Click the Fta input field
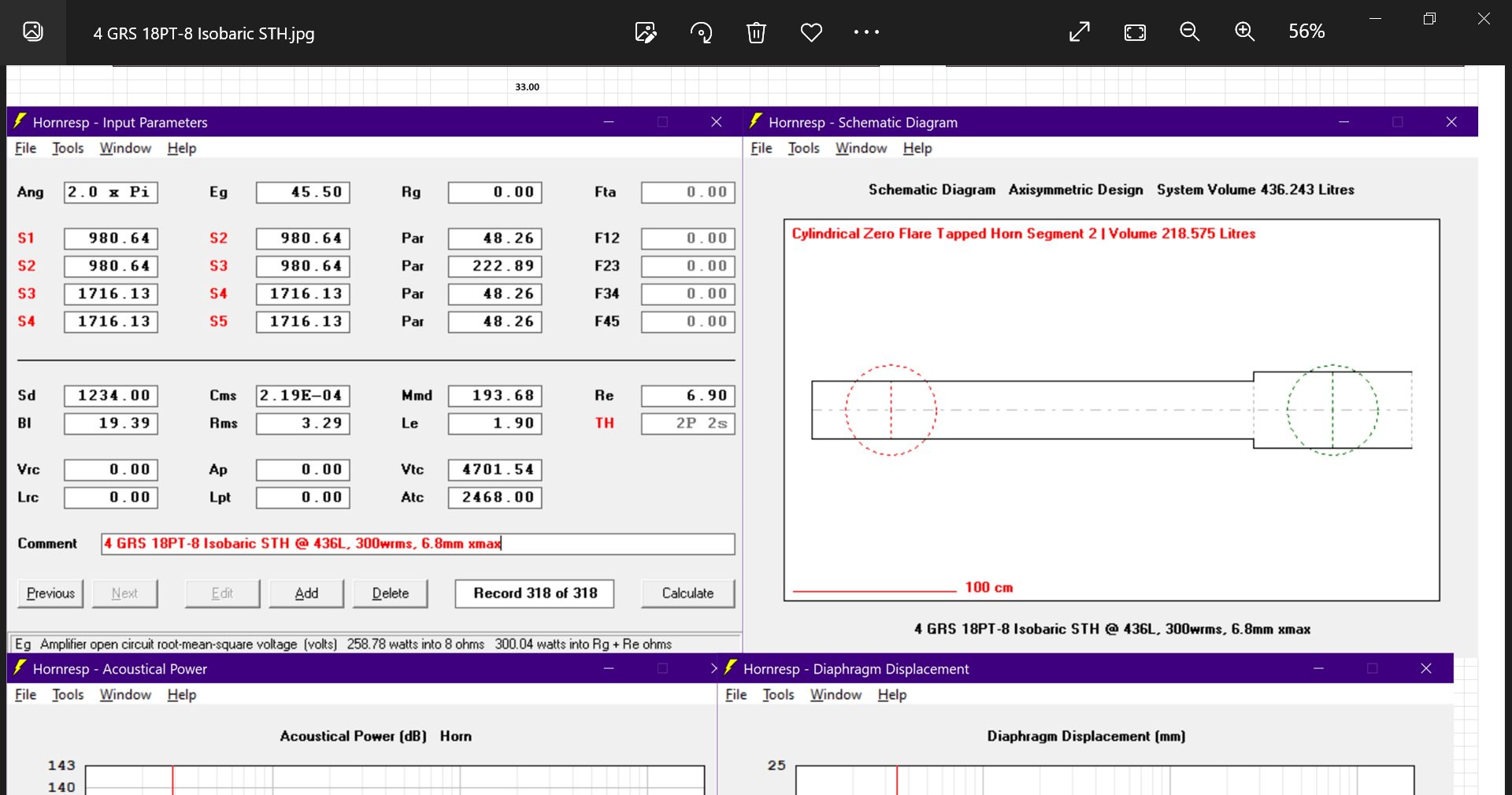This screenshot has height=795, width=1512. [x=688, y=192]
